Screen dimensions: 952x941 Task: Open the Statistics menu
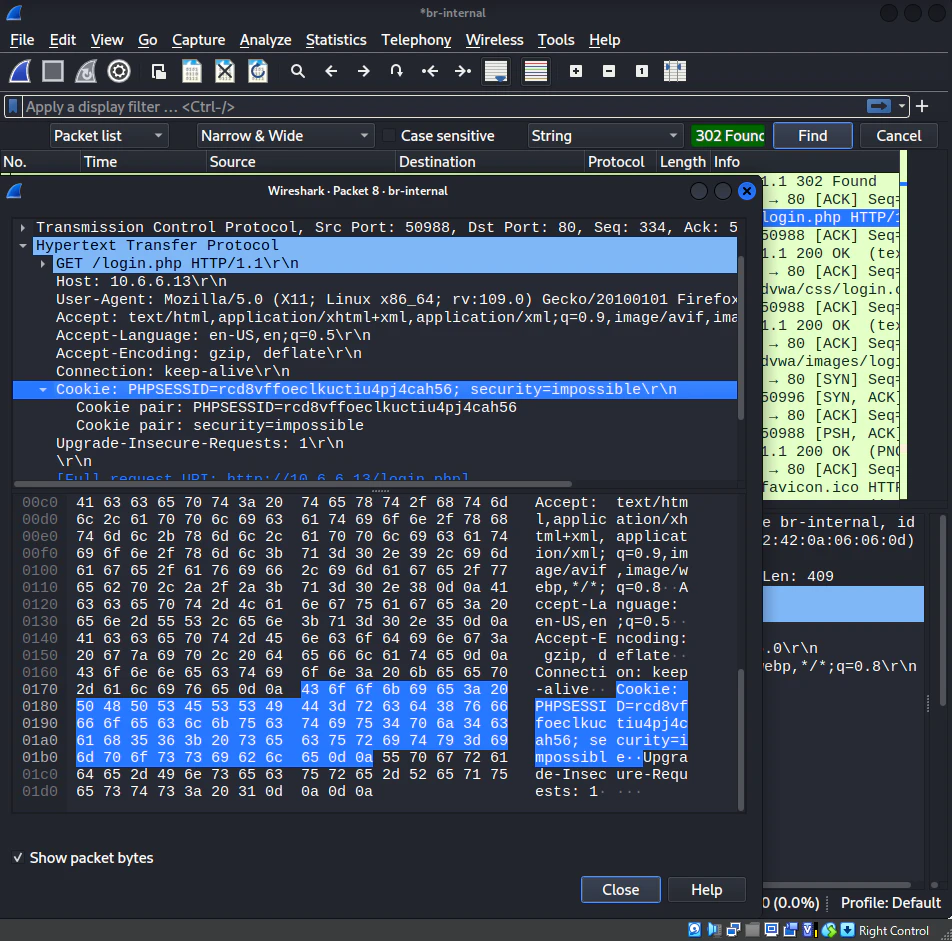[336, 40]
